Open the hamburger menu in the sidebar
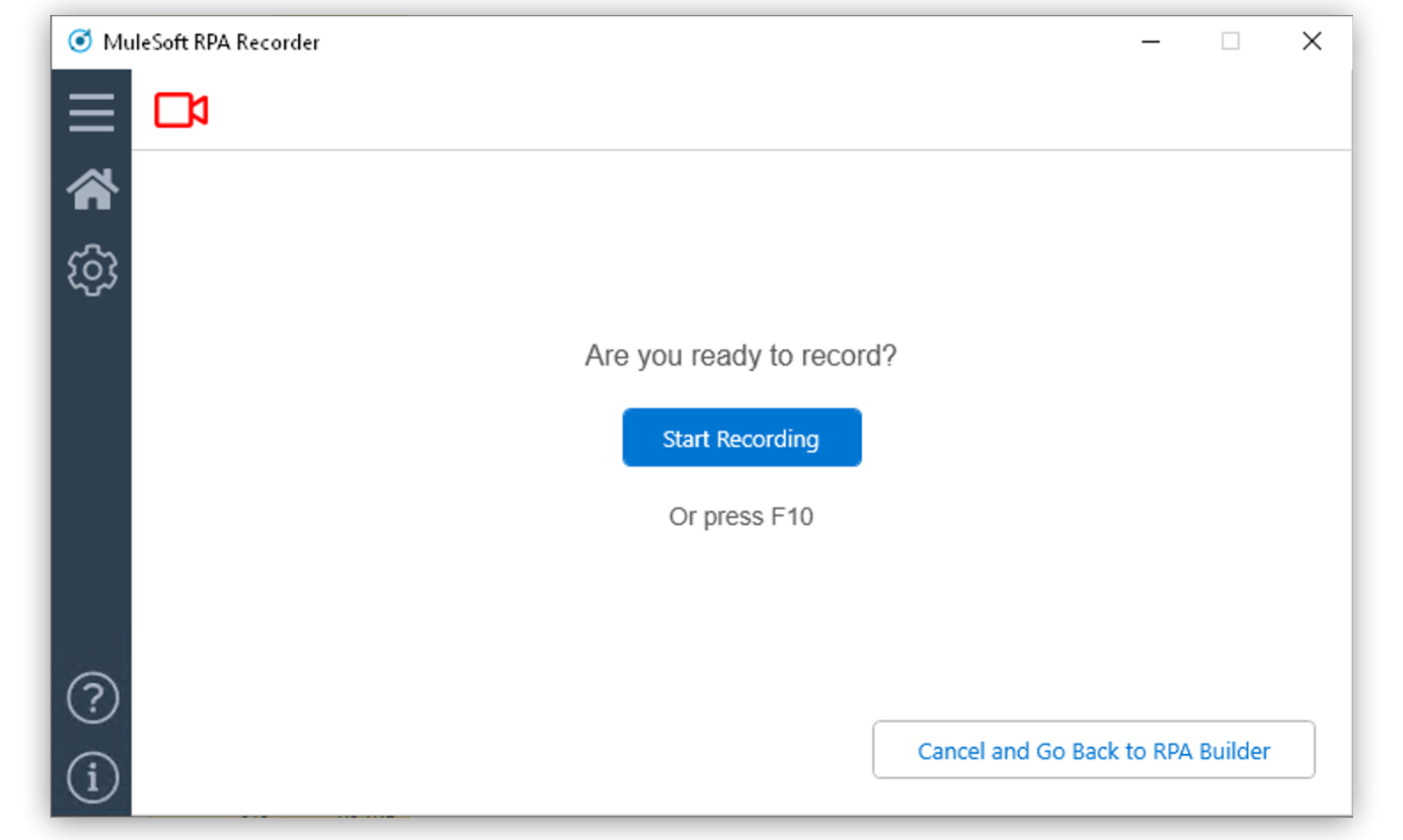 [x=91, y=112]
